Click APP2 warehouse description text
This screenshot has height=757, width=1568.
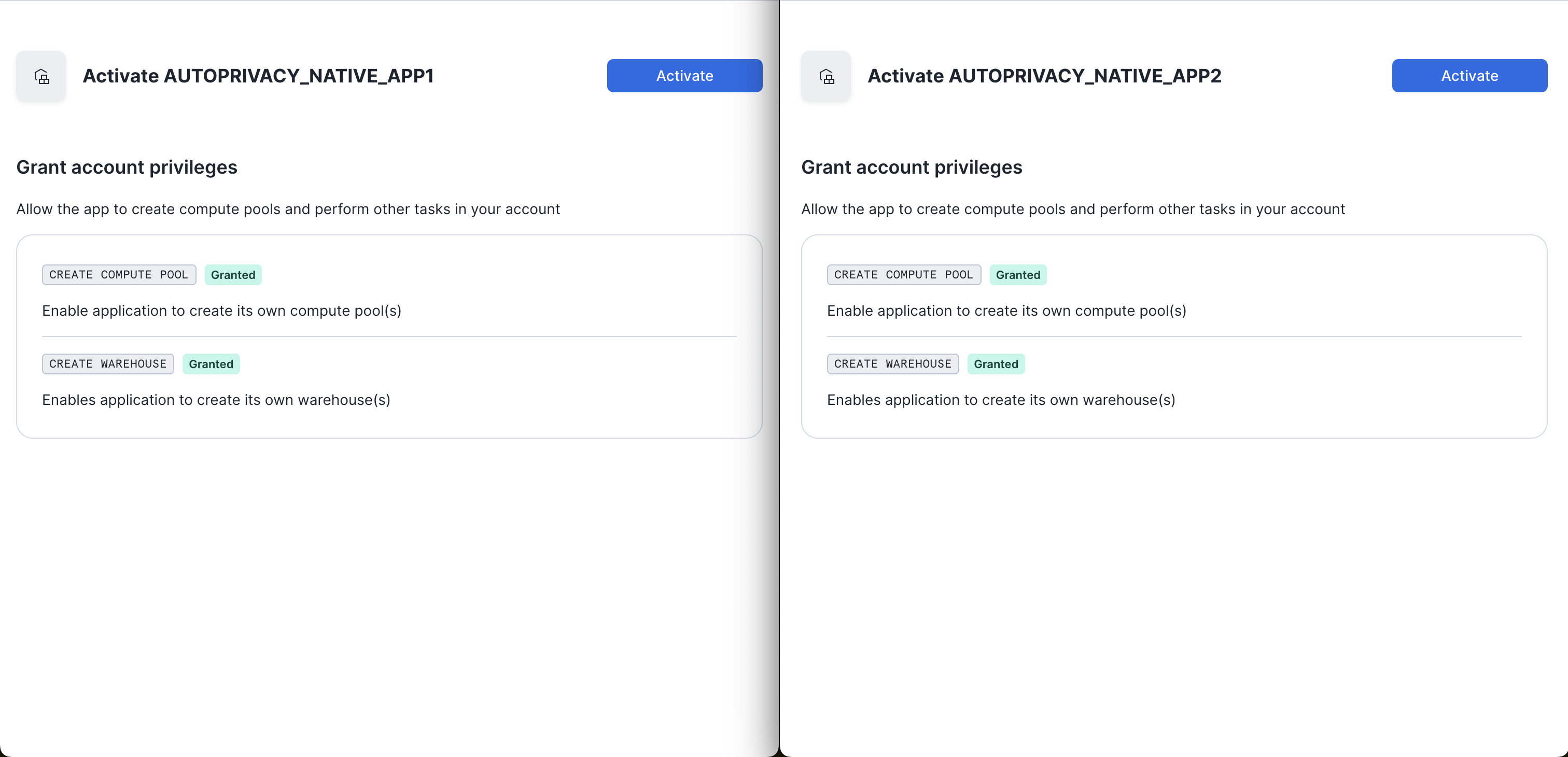tap(1001, 400)
